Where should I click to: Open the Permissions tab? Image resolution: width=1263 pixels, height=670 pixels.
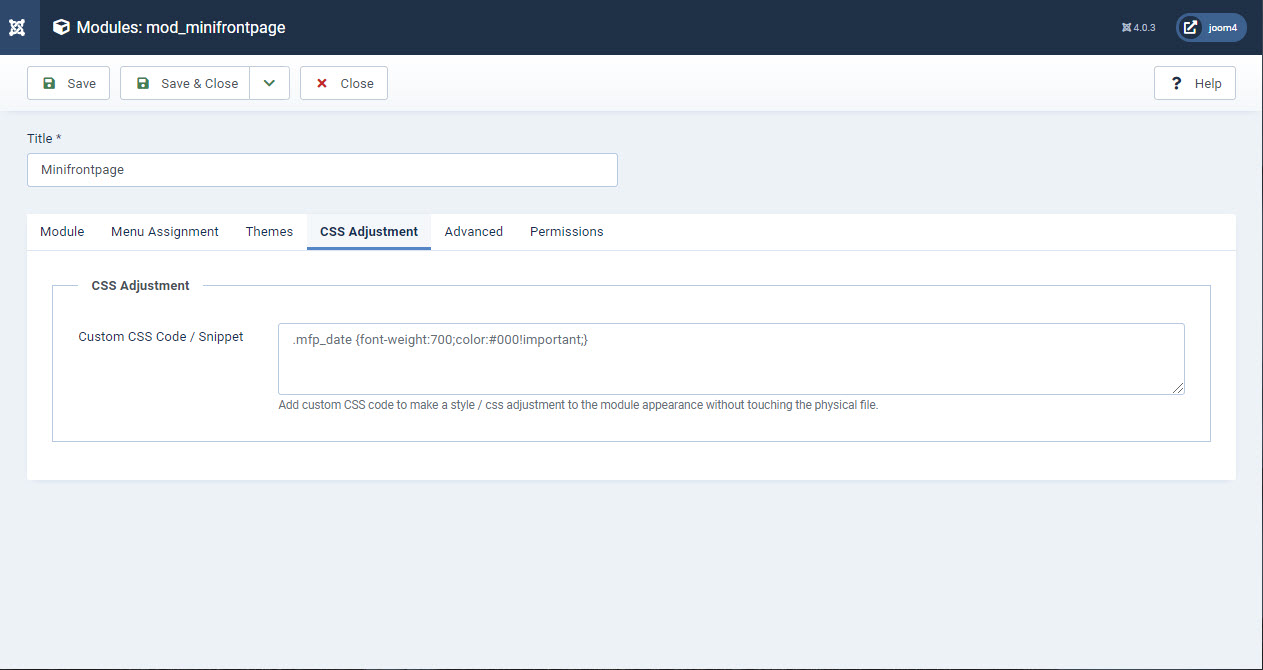[x=567, y=231]
